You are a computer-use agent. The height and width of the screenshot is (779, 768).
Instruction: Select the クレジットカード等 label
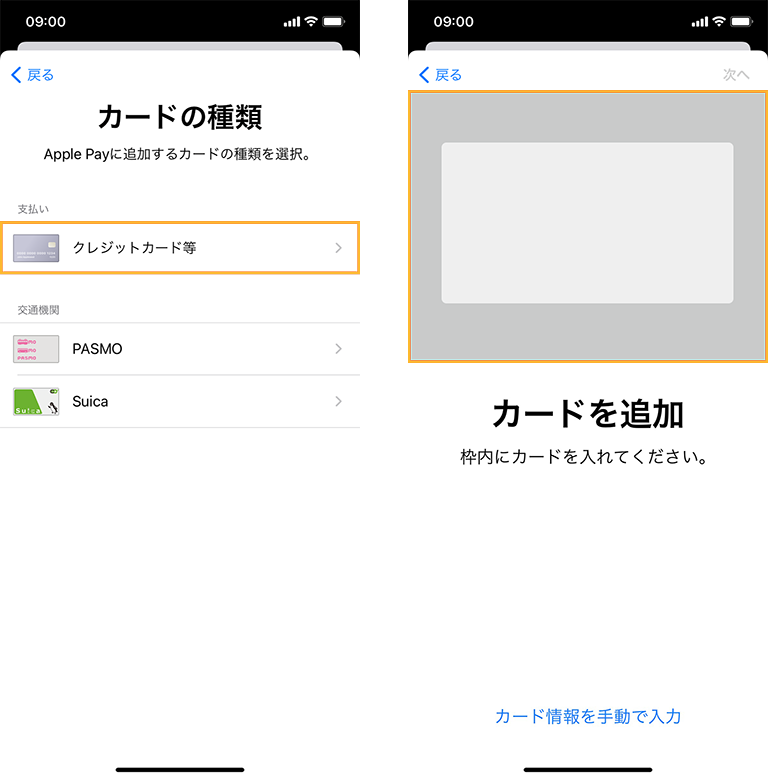point(134,248)
